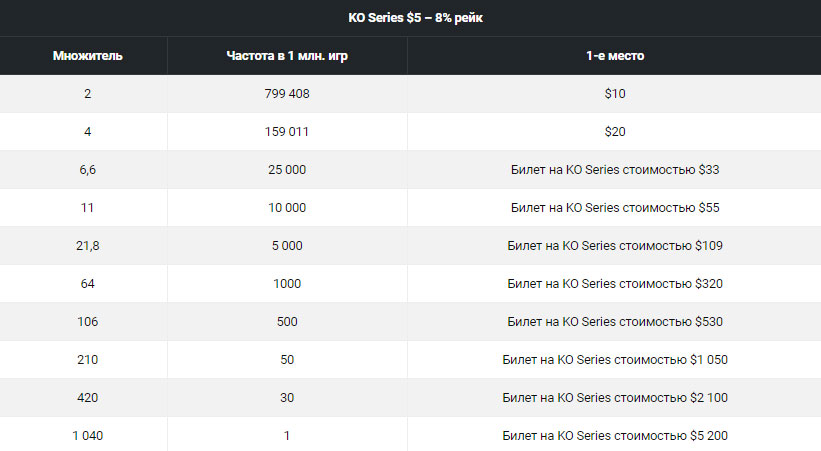Select the ticket prize worth $109

(614, 246)
